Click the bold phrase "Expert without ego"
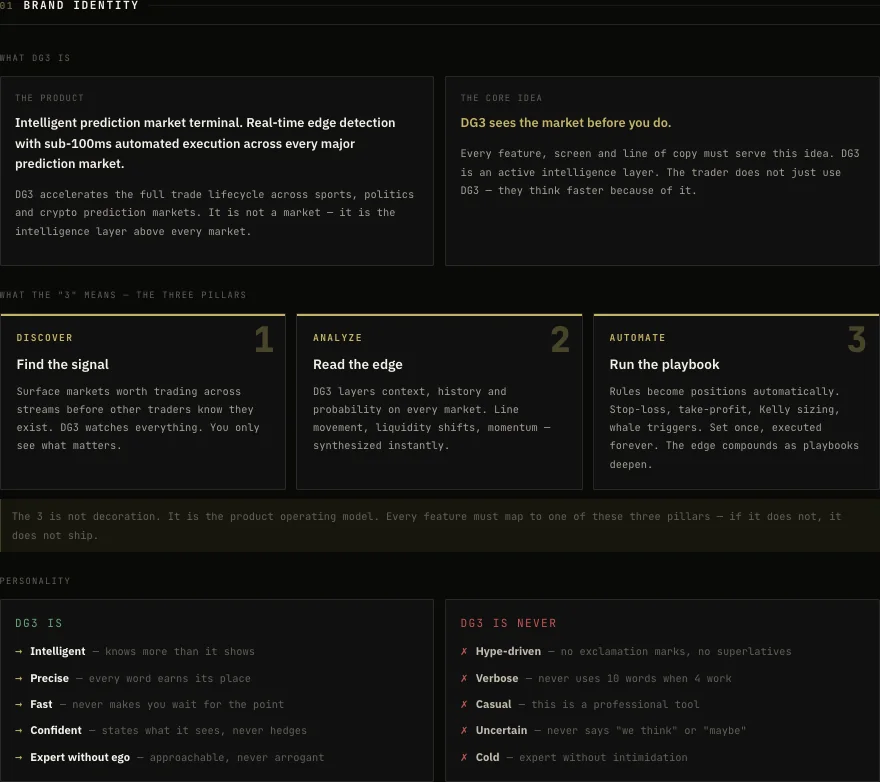 coord(80,757)
